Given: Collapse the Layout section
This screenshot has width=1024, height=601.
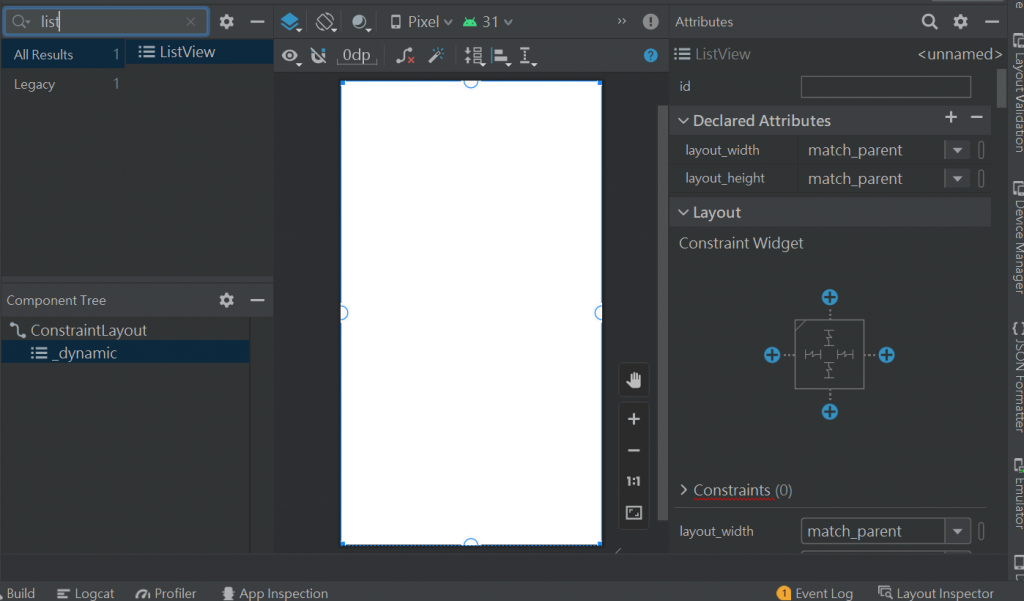Looking at the screenshot, I should pos(683,212).
